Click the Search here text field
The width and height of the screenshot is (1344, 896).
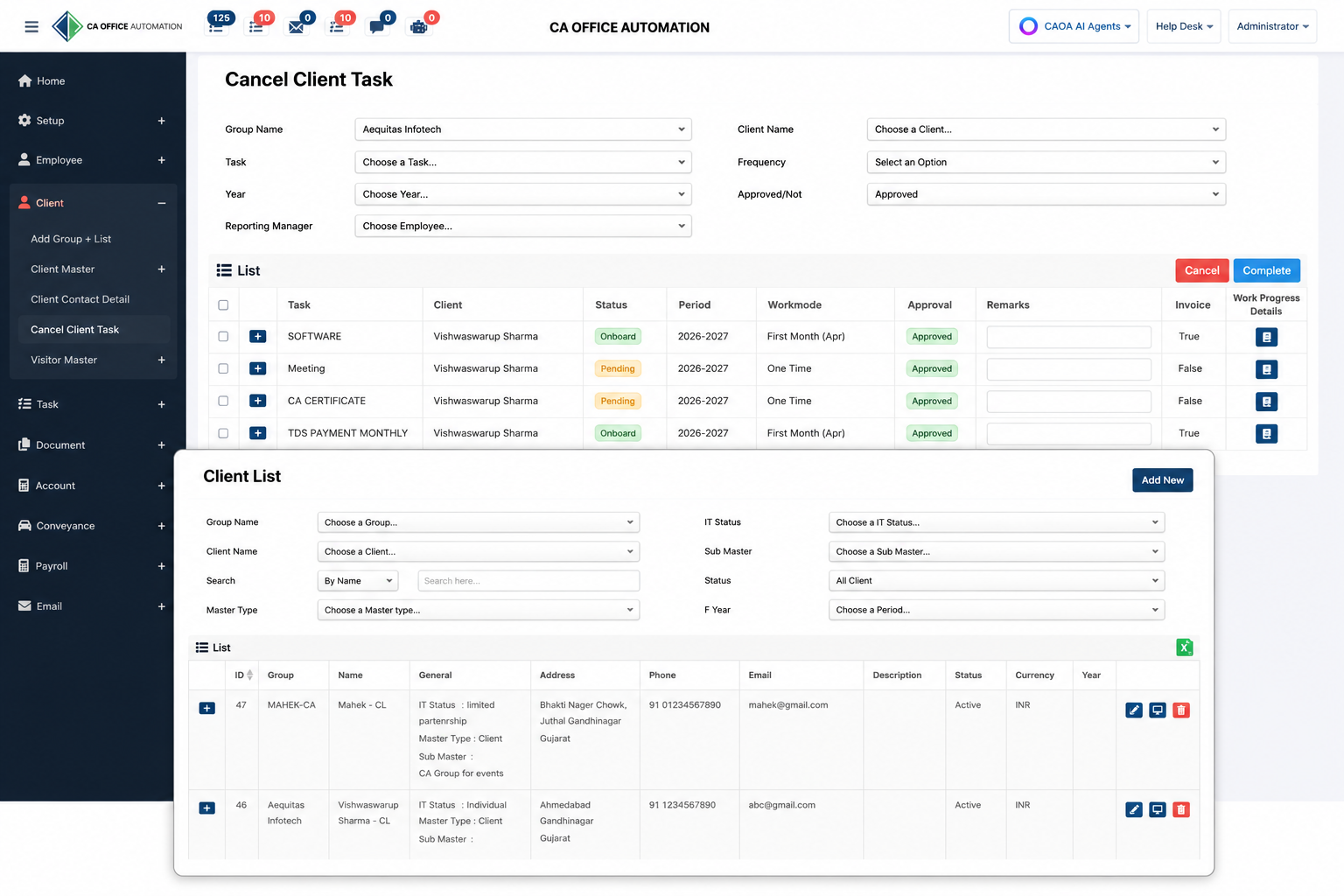point(528,581)
